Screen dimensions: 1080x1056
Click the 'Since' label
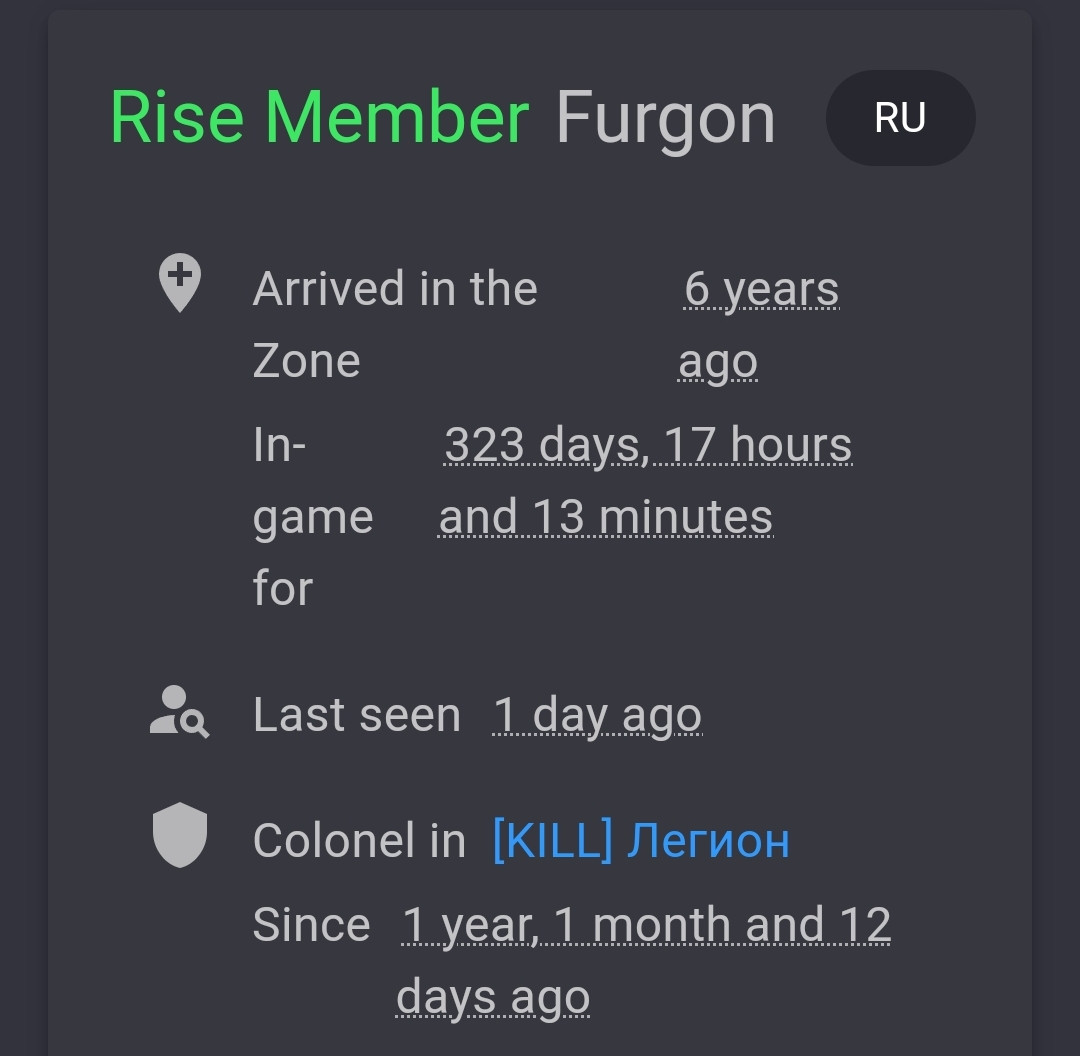click(x=312, y=925)
